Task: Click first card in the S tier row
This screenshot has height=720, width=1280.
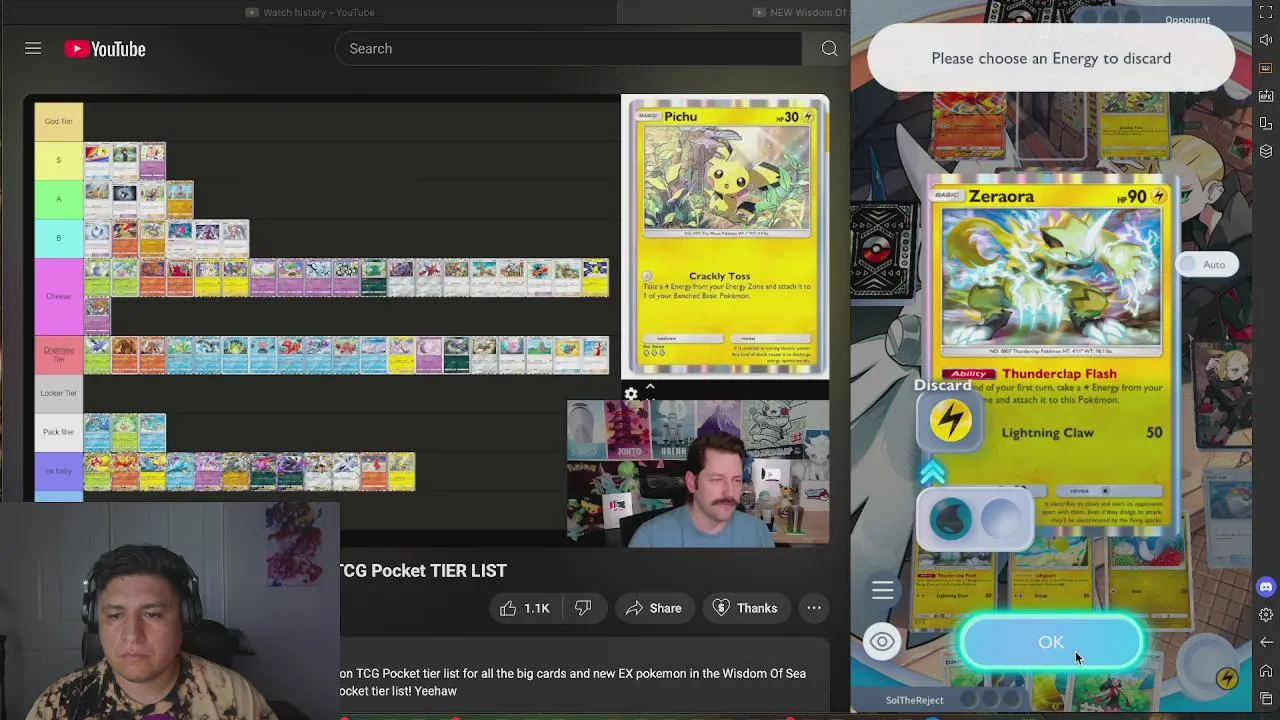Action: point(97,160)
